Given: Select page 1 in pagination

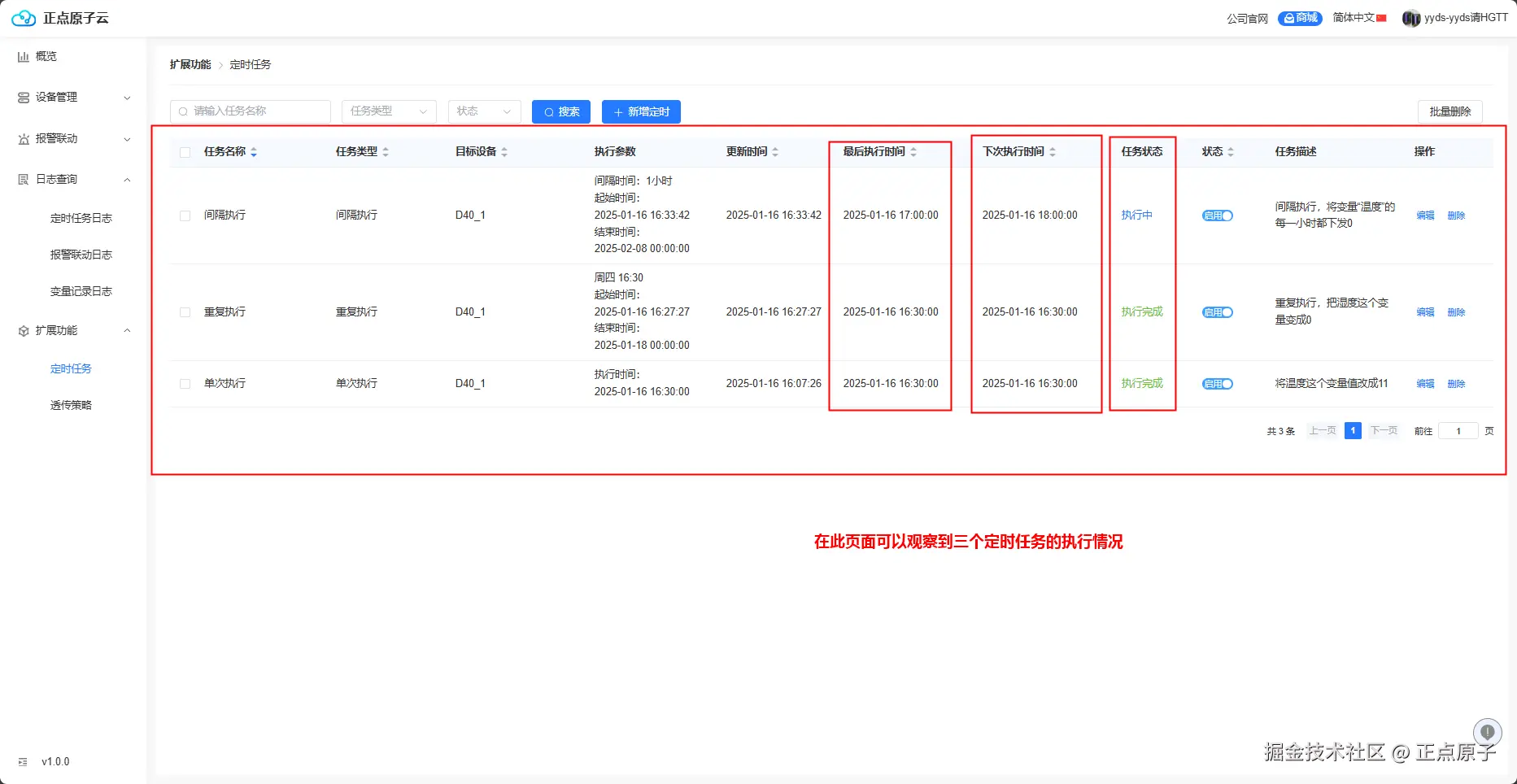Looking at the screenshot, I should pos(1353,431).
